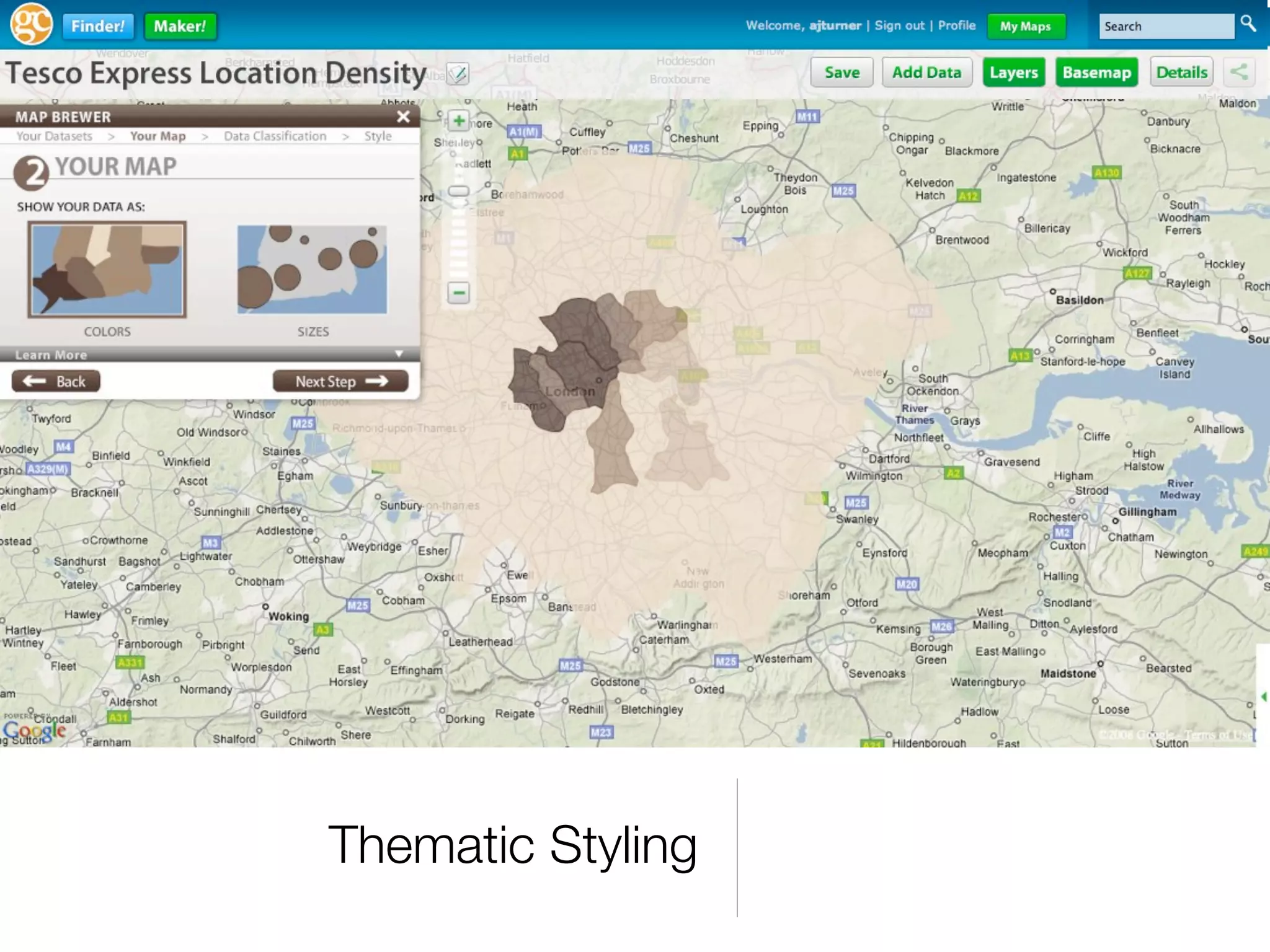Click the Sign out link

click(899, 25)
